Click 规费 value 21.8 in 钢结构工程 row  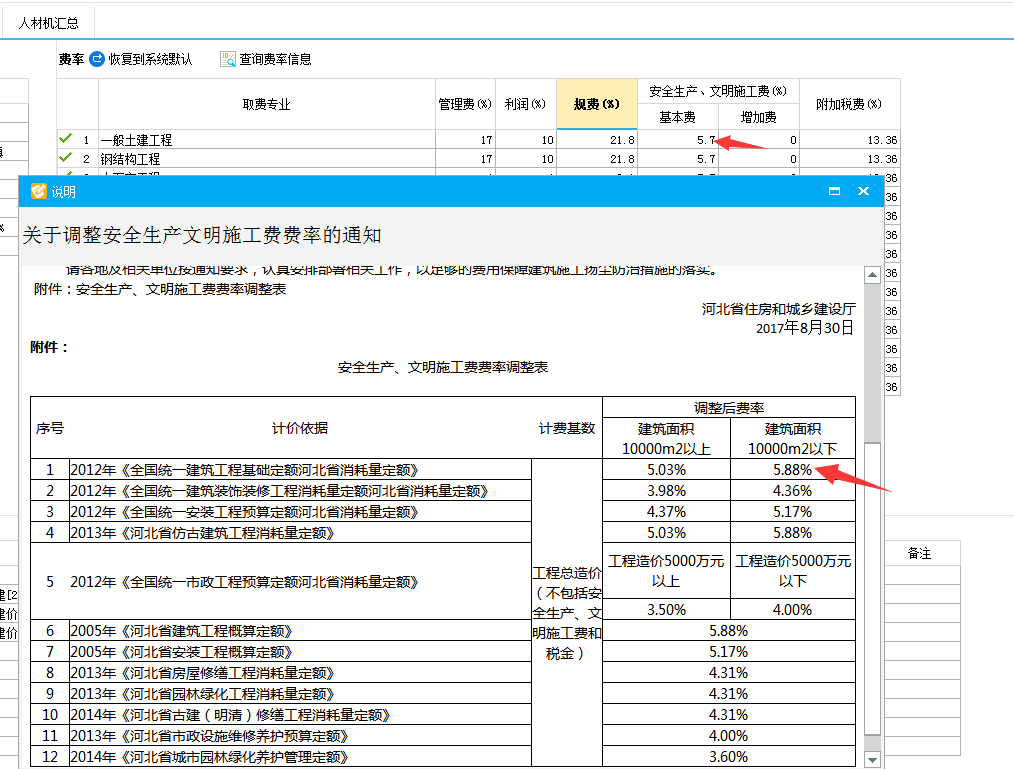(x=597, y=159)
